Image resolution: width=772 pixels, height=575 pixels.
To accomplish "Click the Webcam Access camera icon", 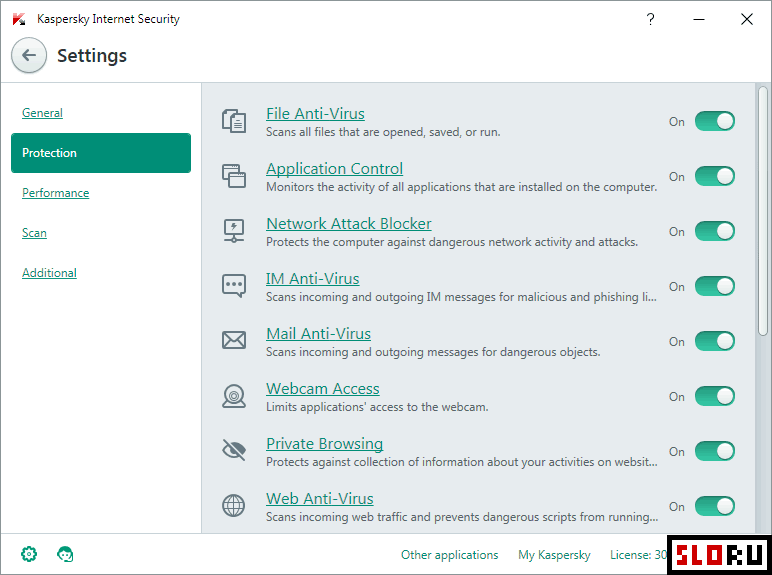I will (x=234, y=396).
